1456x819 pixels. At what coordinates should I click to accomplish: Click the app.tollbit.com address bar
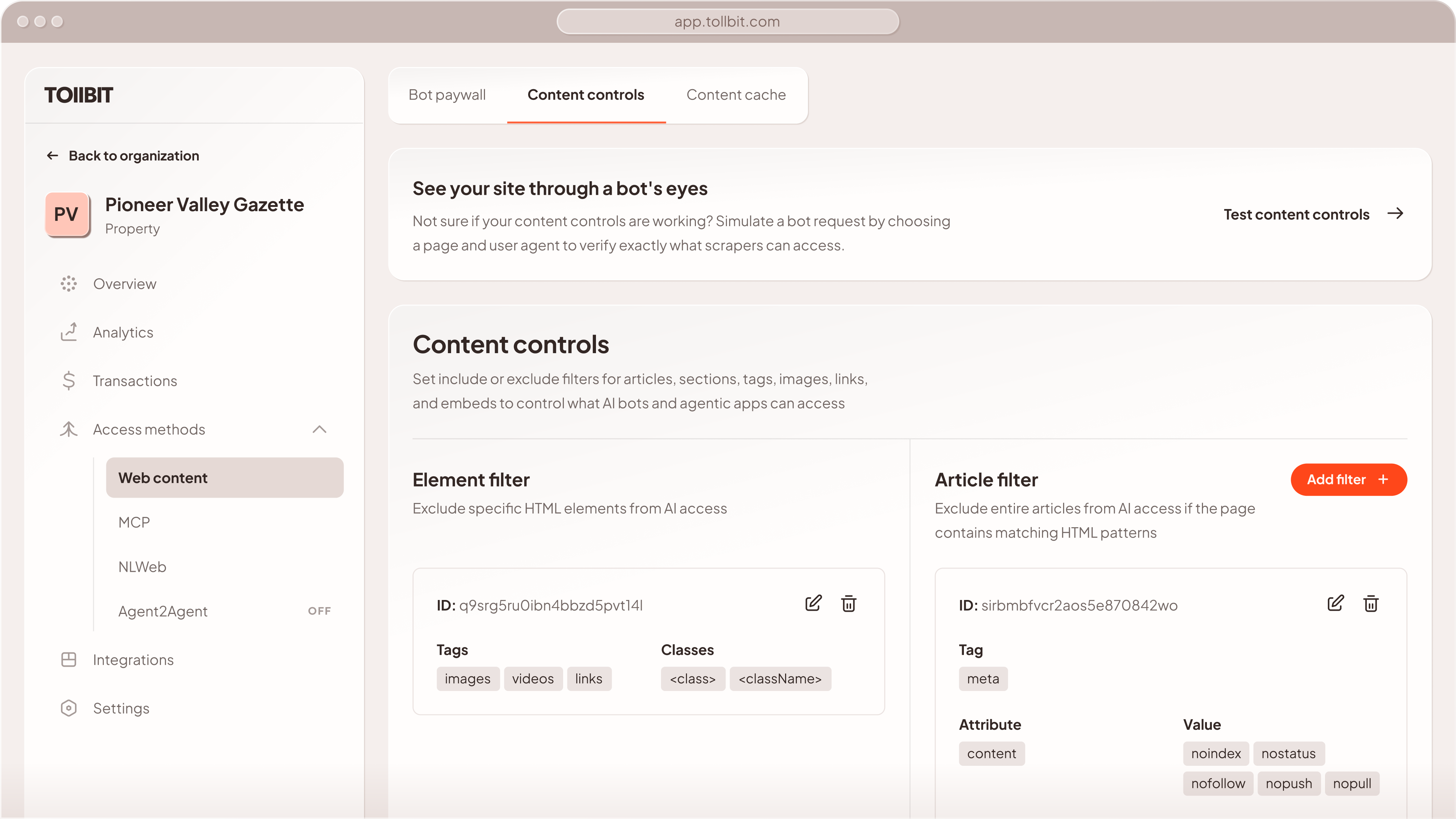[x=728, y=21]
